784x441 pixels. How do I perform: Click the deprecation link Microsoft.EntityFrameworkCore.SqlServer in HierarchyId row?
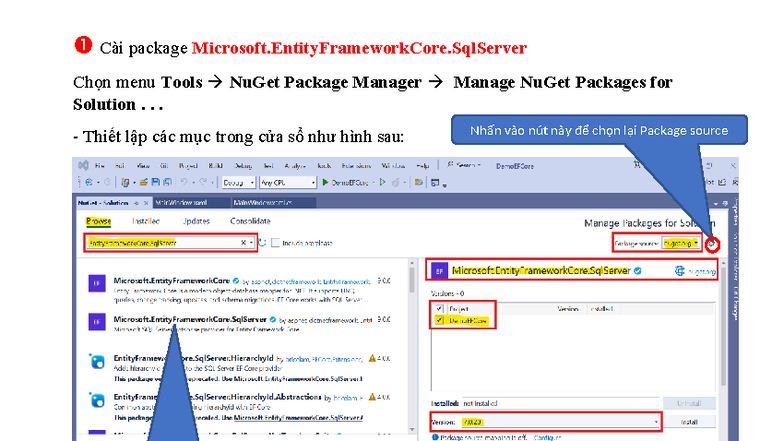point(296,378)
